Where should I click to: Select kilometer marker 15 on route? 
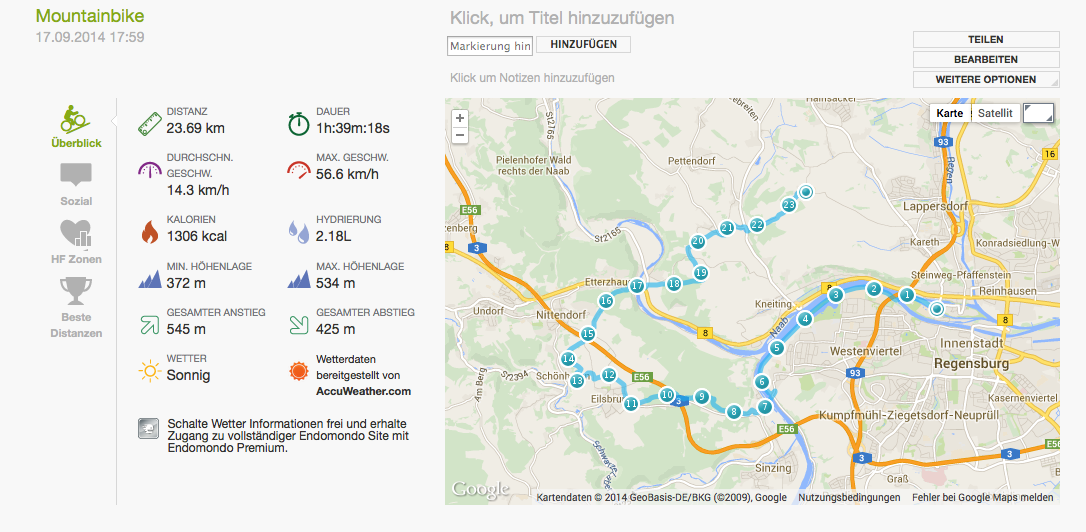[x=588, y=335]
